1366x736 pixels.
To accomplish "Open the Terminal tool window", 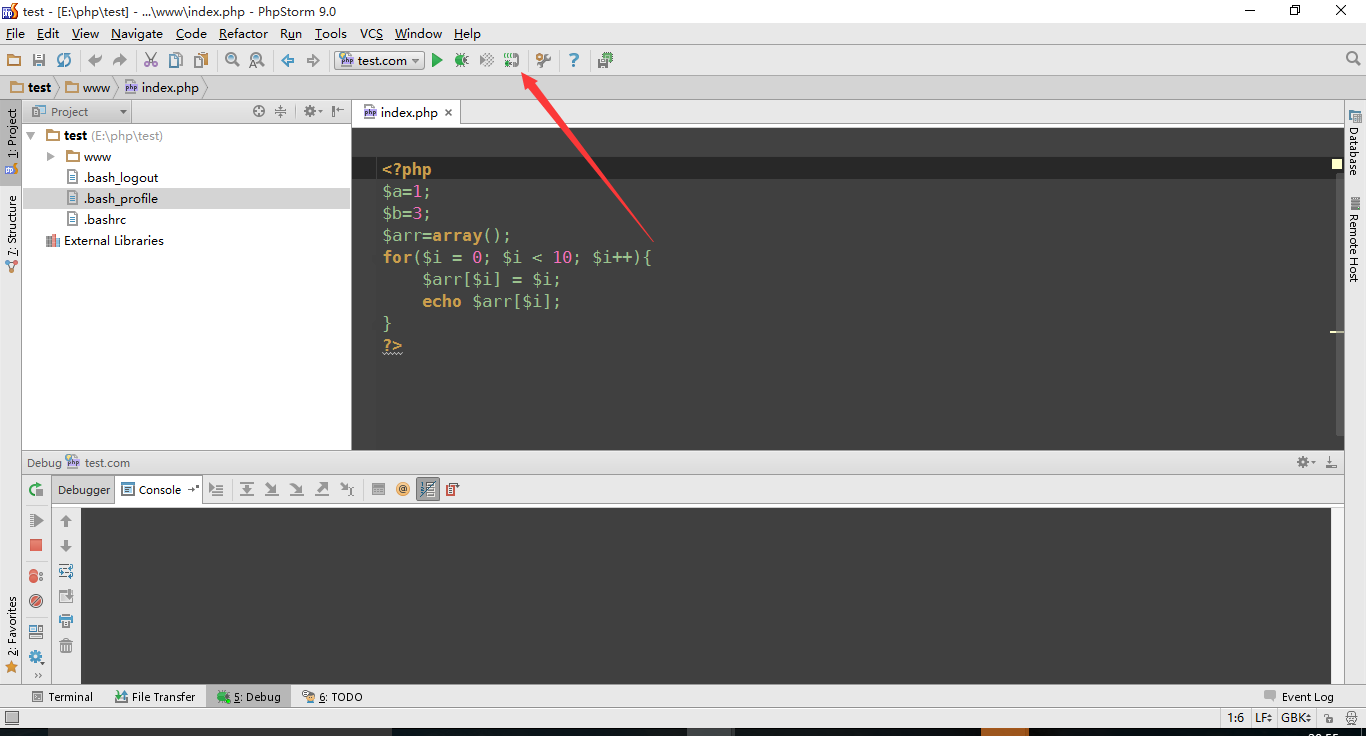I will 62,697.
